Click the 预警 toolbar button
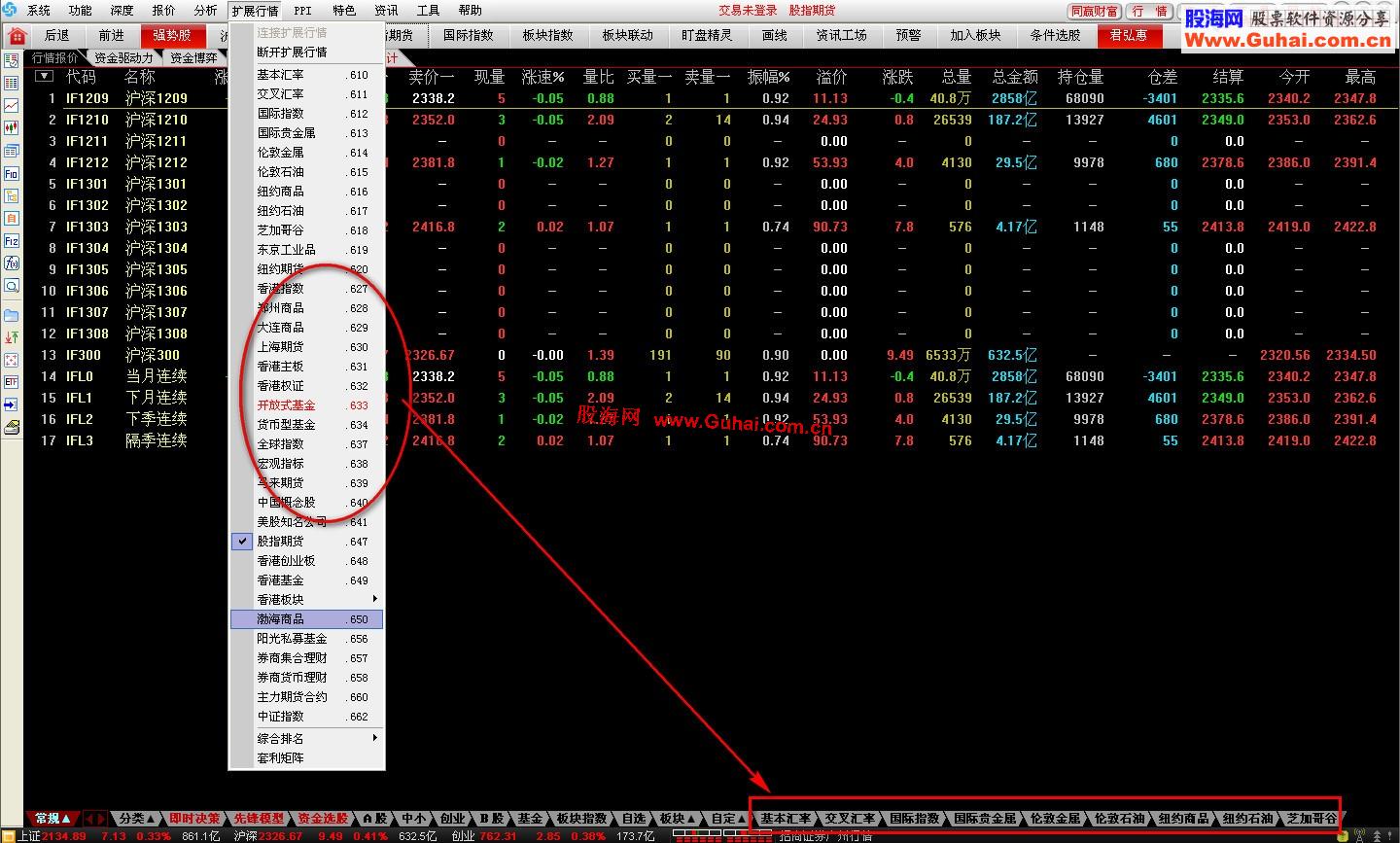 tap(909, 36)
